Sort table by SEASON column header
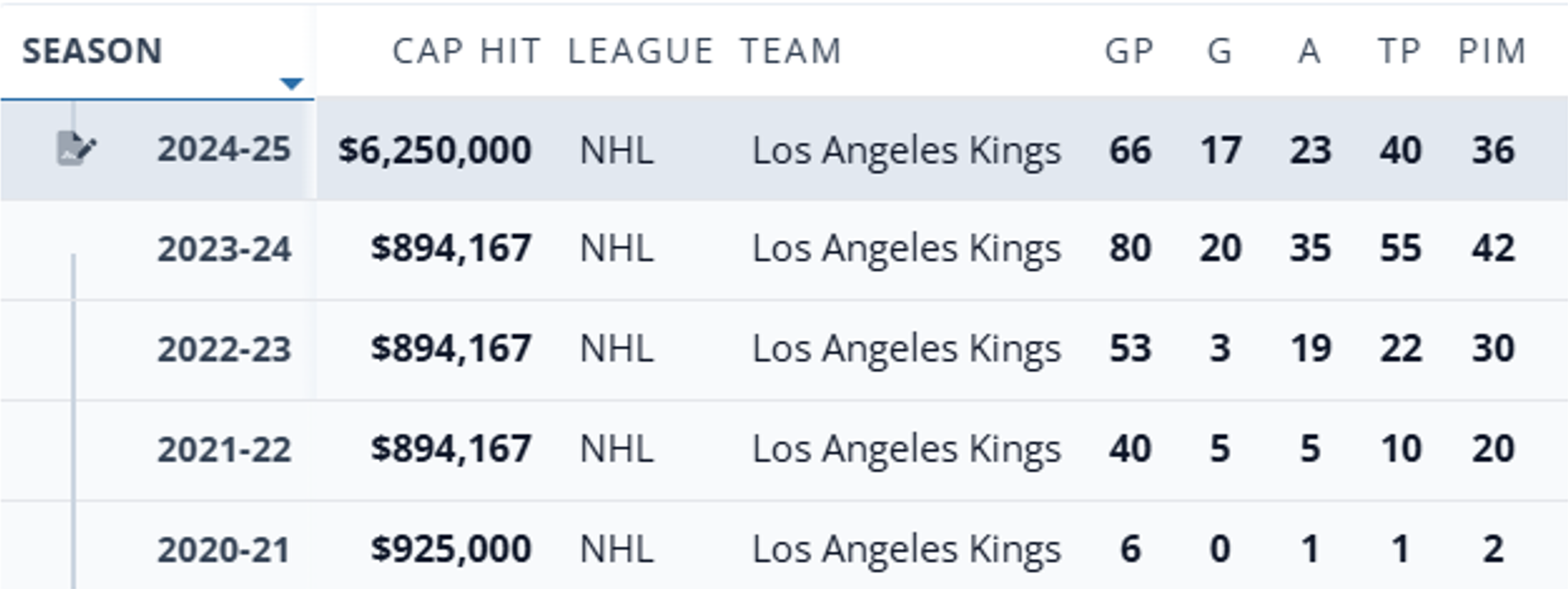This screenshot has width=1568, height=589. pyautogui.click(x=92, y=52)
